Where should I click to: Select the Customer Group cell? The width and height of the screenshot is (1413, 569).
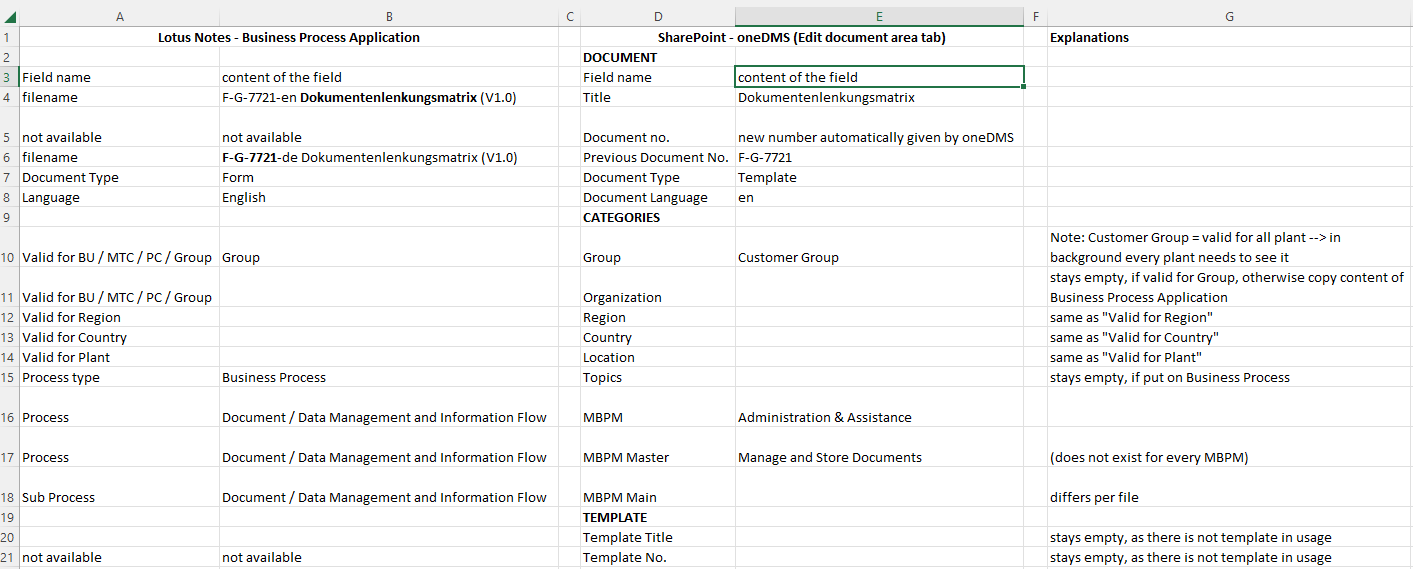[788, 257]
